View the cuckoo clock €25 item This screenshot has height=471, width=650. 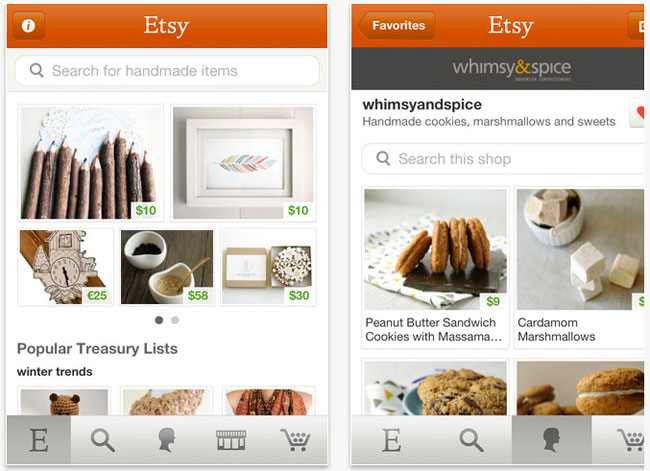tap(65, 267)
